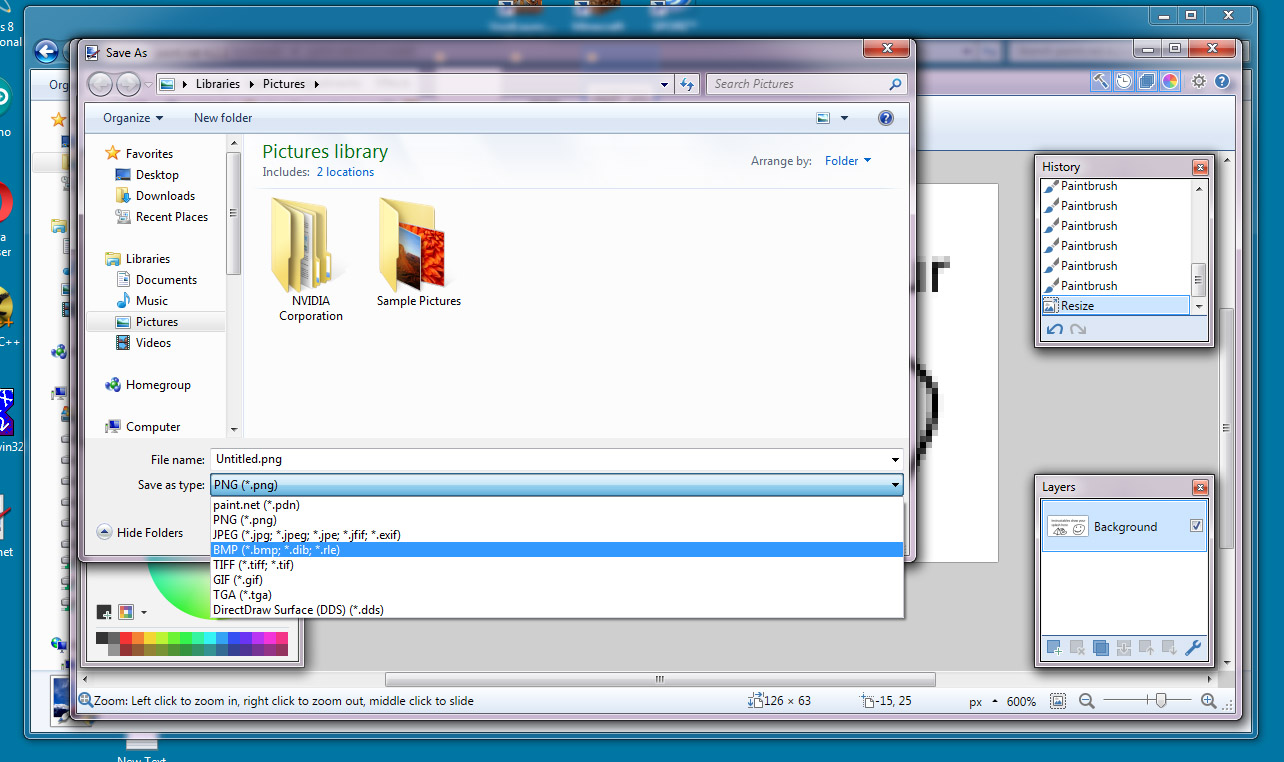Click the Redo arrow in History panel
Viewport: 1284px width, 762px height.
coord(1078,330)
